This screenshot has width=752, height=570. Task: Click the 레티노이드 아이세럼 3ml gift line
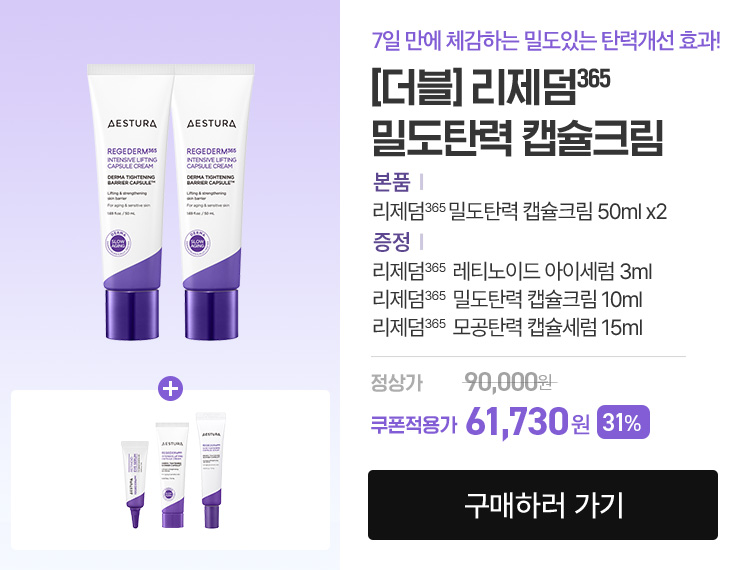[x=512, y=271]
